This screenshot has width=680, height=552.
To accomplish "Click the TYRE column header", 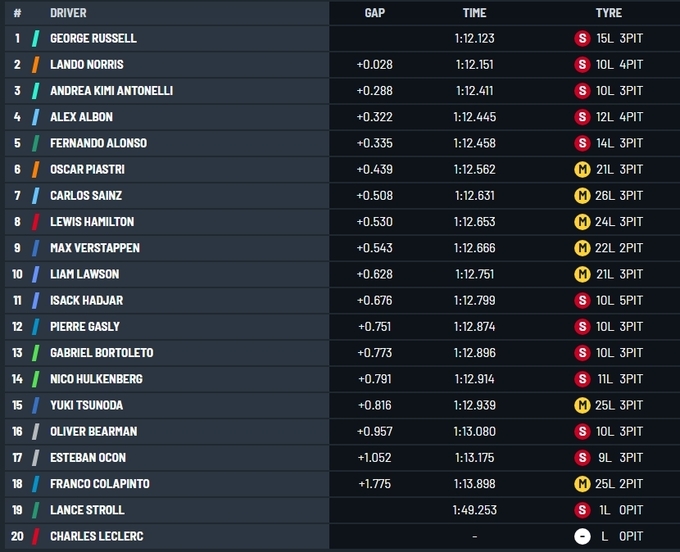I will click(x=608, y=13).
